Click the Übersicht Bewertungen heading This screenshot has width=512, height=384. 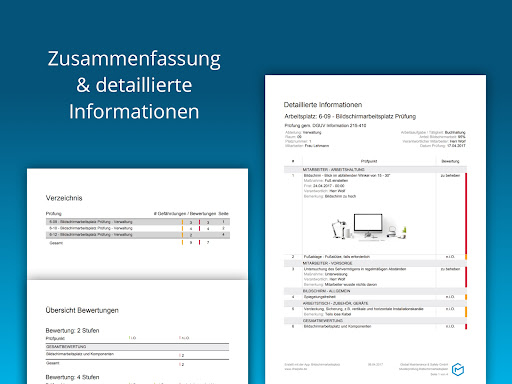[x=82, y=310]
